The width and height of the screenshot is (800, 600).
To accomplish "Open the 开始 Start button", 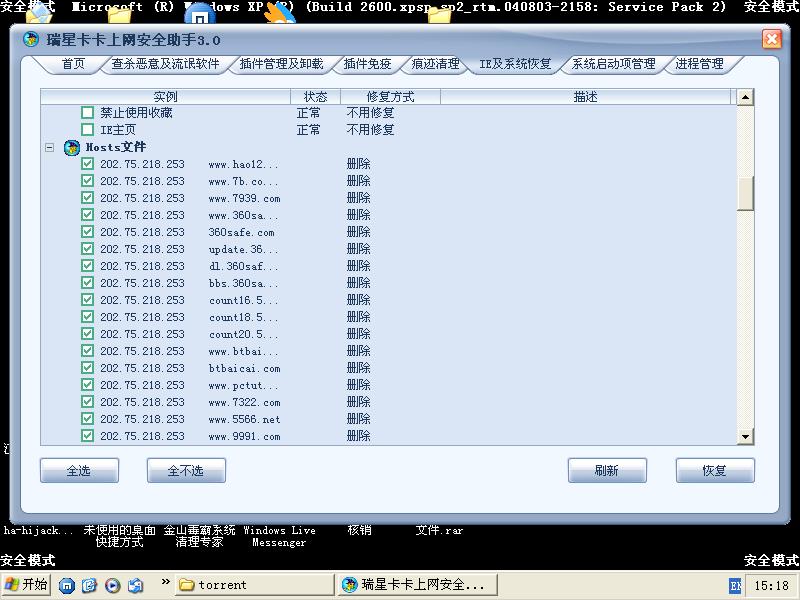I will coord(26,585).
